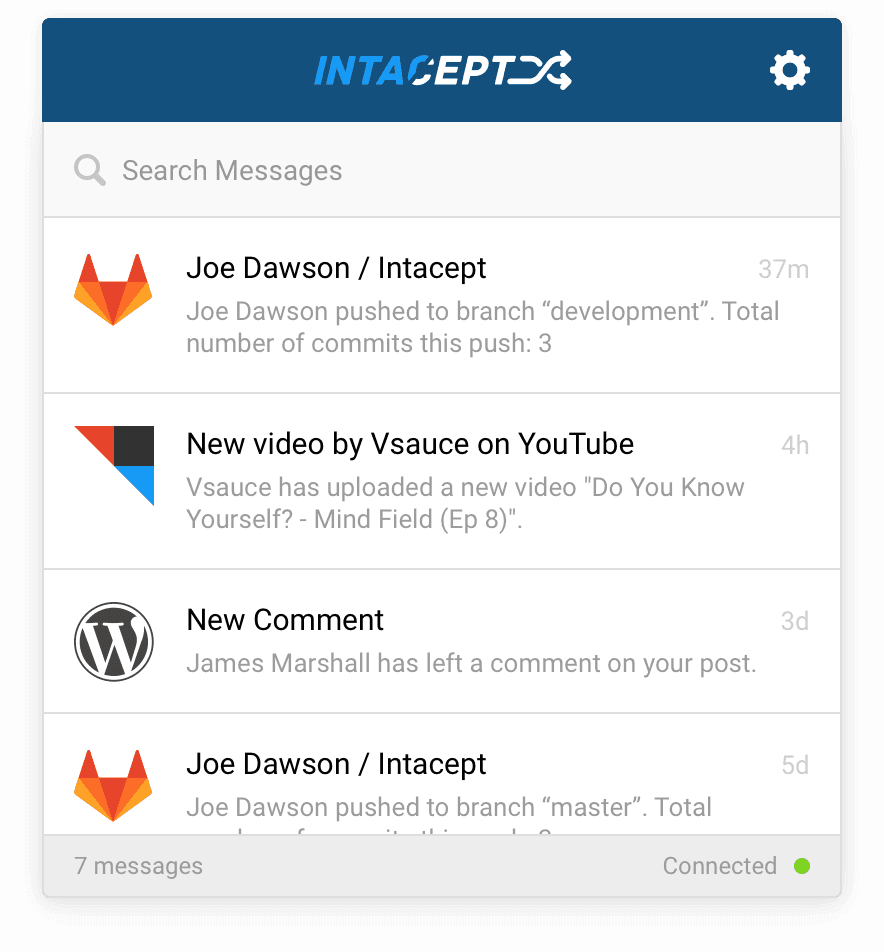
Task: Click the 37m timestamp on the first message
Action: tap(781, 269)
